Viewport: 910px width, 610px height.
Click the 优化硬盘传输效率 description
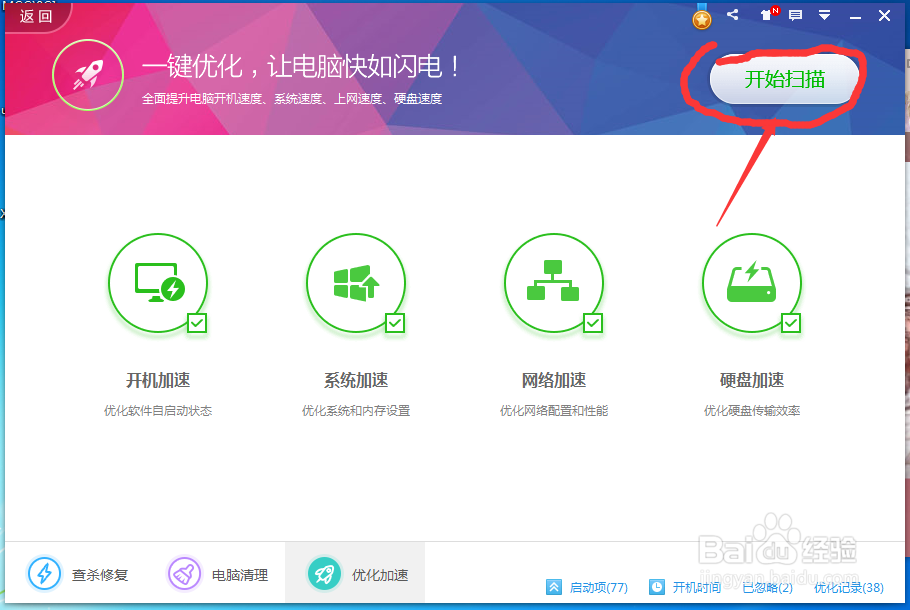point(752,411)
